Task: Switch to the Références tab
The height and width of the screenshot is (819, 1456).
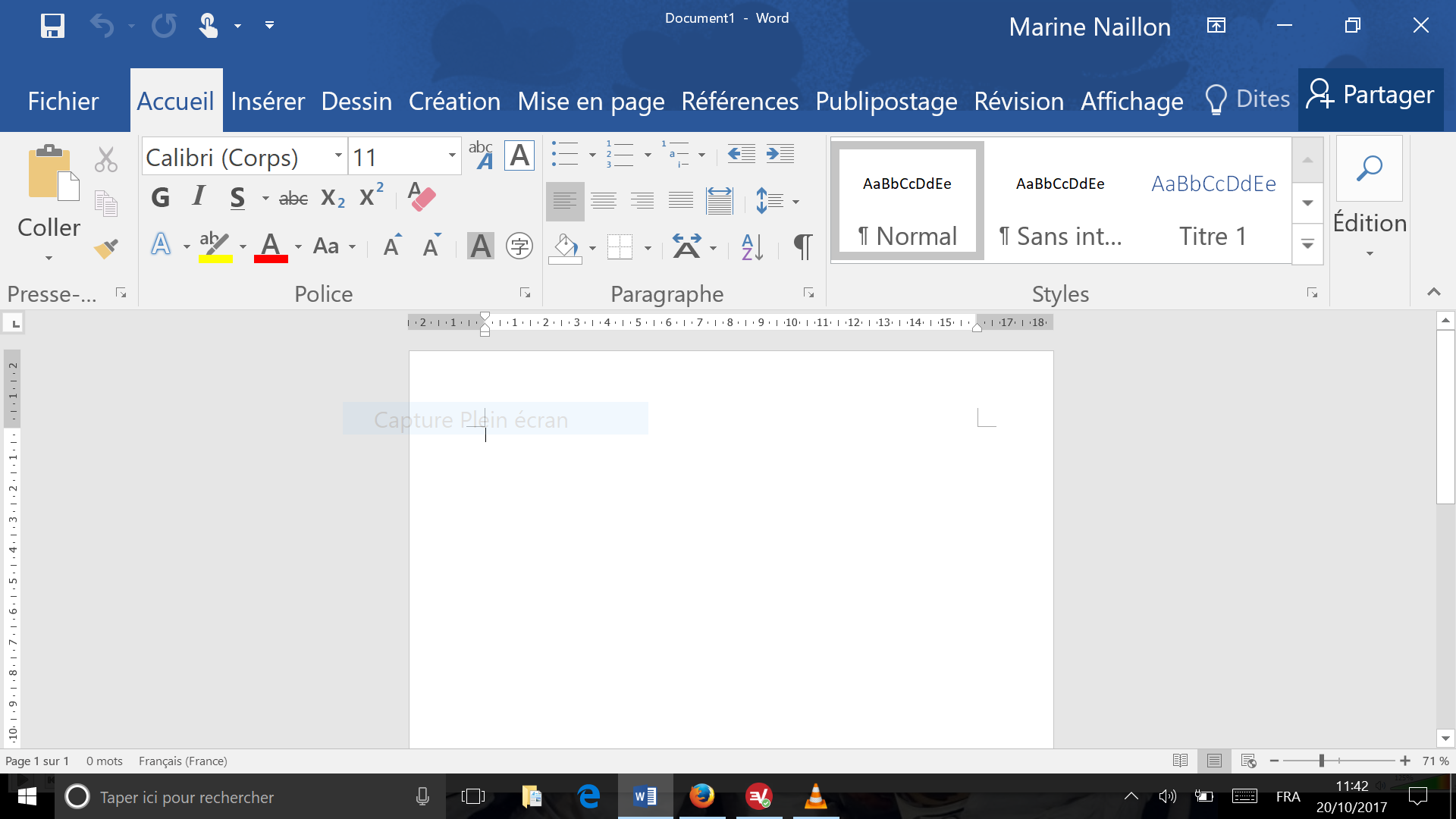Action: point(739,101)
